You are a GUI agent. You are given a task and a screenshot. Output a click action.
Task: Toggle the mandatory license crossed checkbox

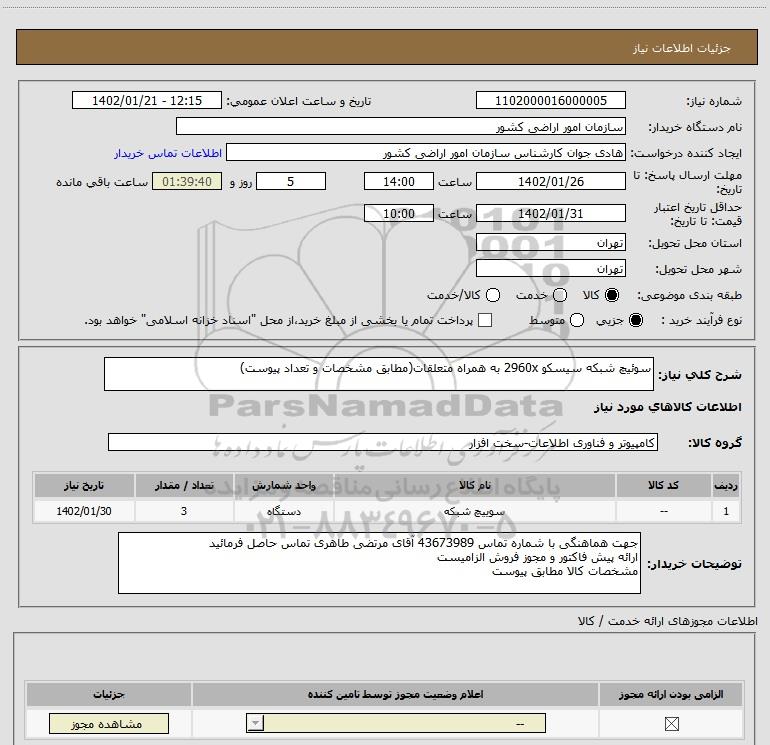[x=671, y=723]
